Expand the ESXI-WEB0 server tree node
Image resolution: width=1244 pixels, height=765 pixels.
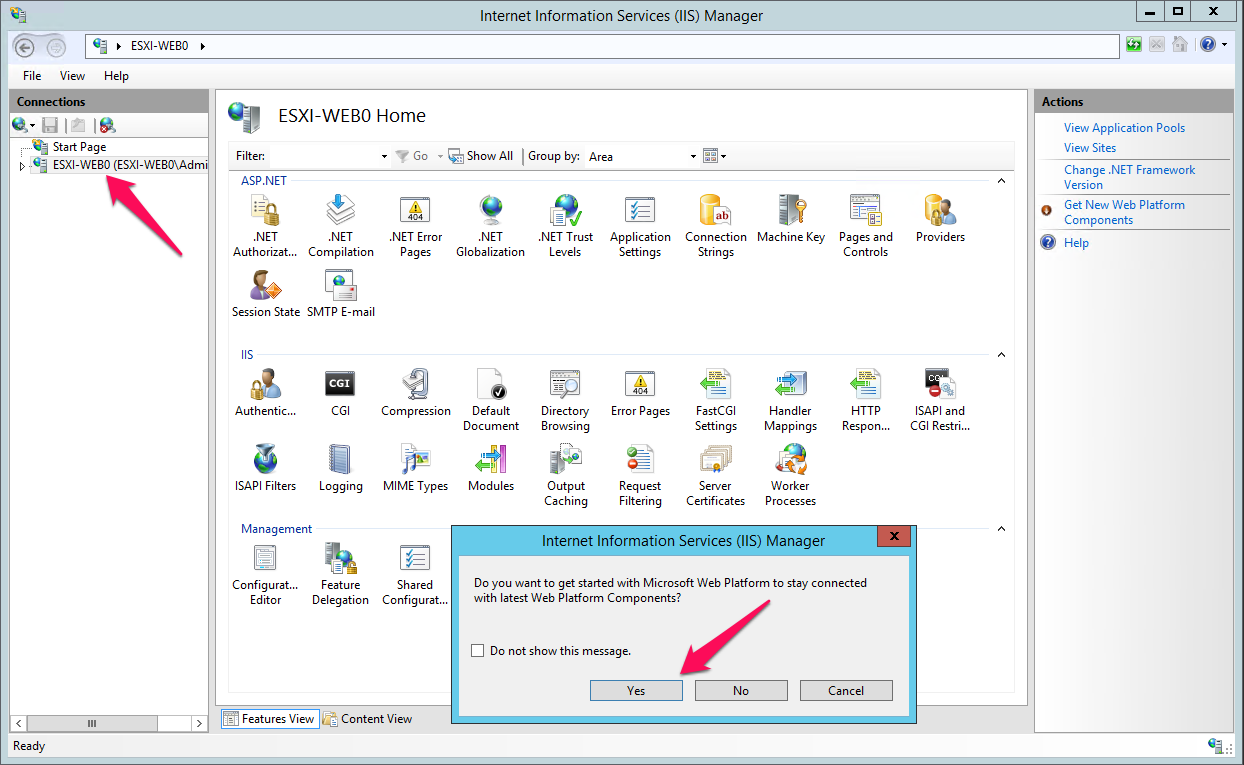coord(22,166)
